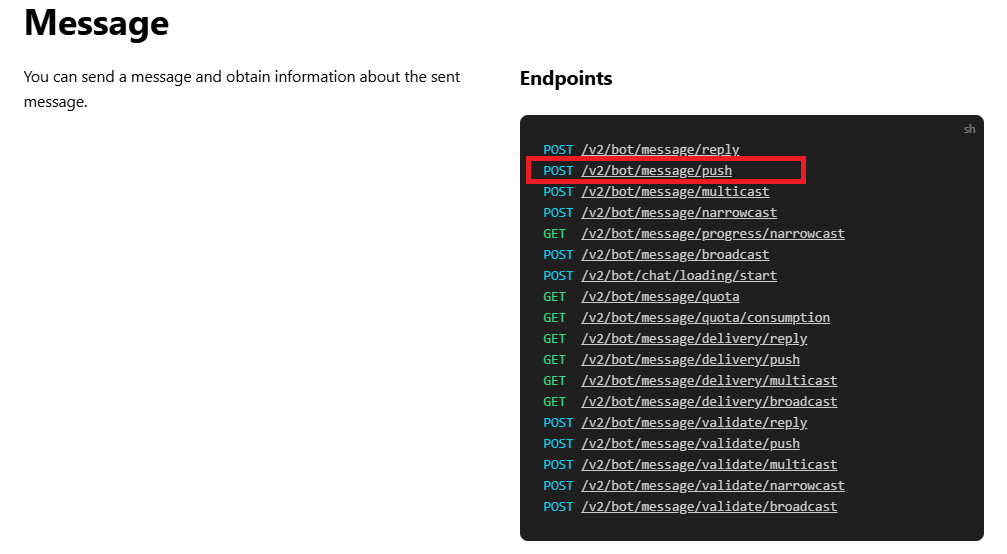Open the POST /v2/bot/message/narrowcast link
Viewport: 1007px width, 554px height.
[679, 213]
